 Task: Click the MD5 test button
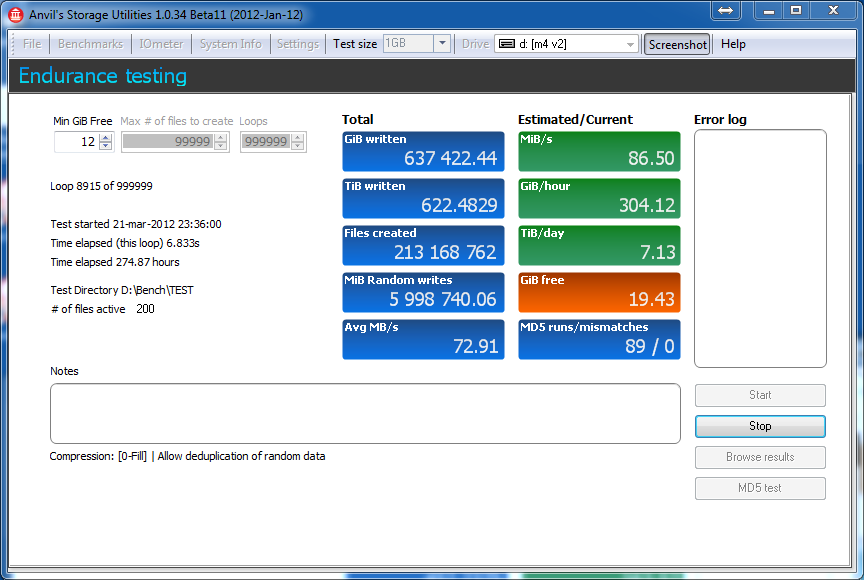point(760,488)
